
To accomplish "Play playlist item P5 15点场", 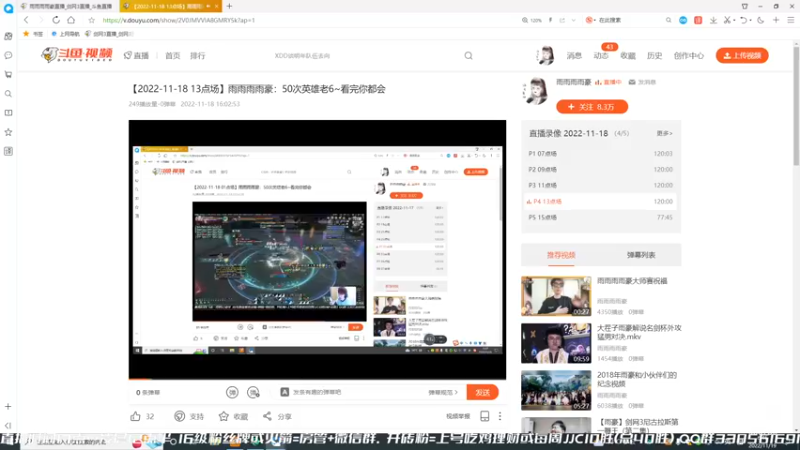I will tap(601, 217).
